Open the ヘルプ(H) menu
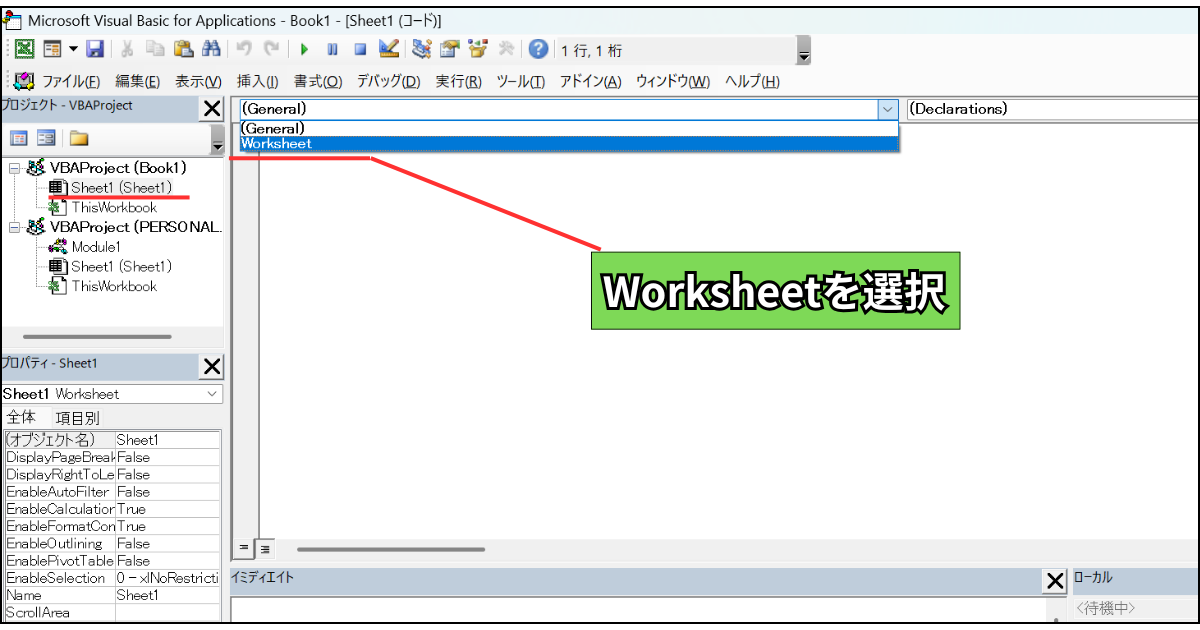 [x=752, y=82]
